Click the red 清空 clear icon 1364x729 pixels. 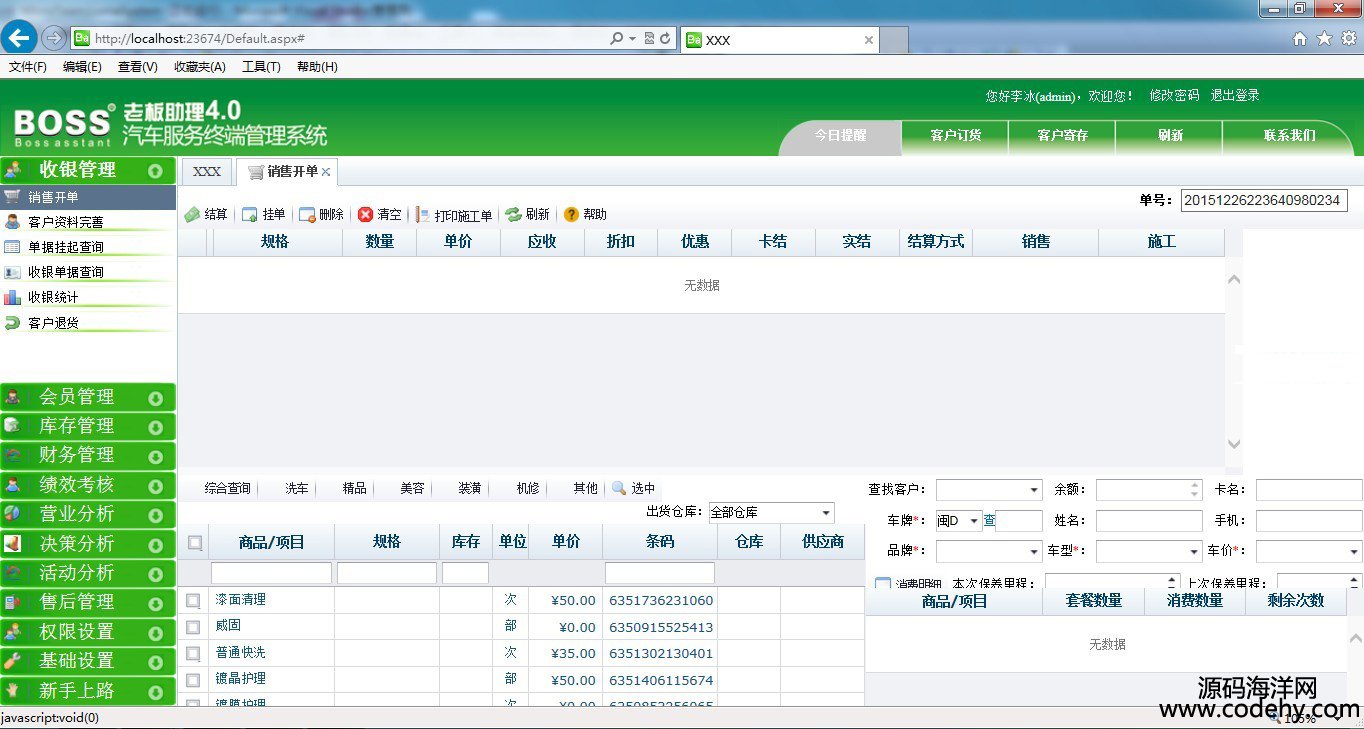point(366,214)
